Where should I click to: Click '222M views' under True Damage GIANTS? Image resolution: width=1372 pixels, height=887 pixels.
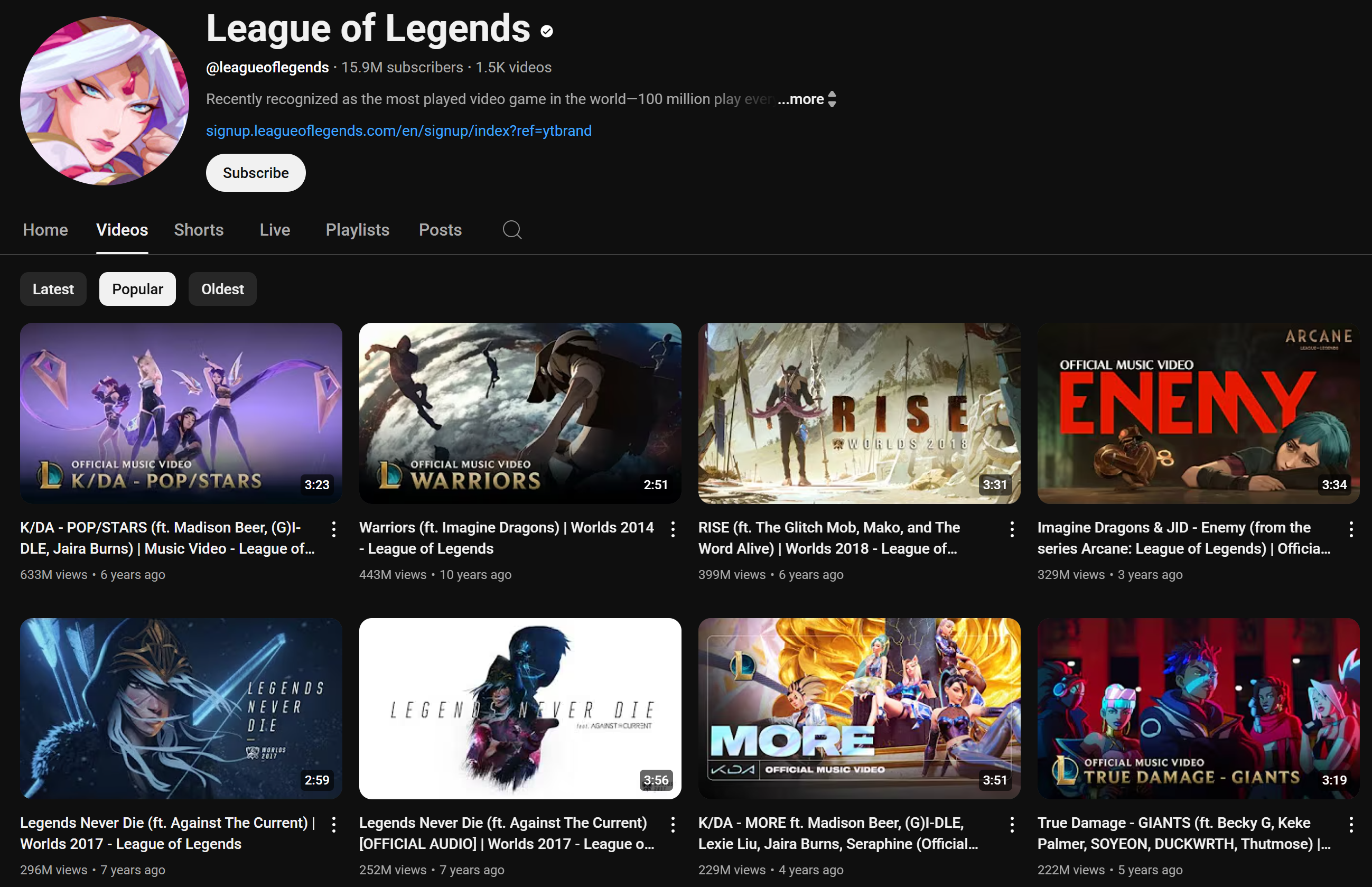(1071, 870)
